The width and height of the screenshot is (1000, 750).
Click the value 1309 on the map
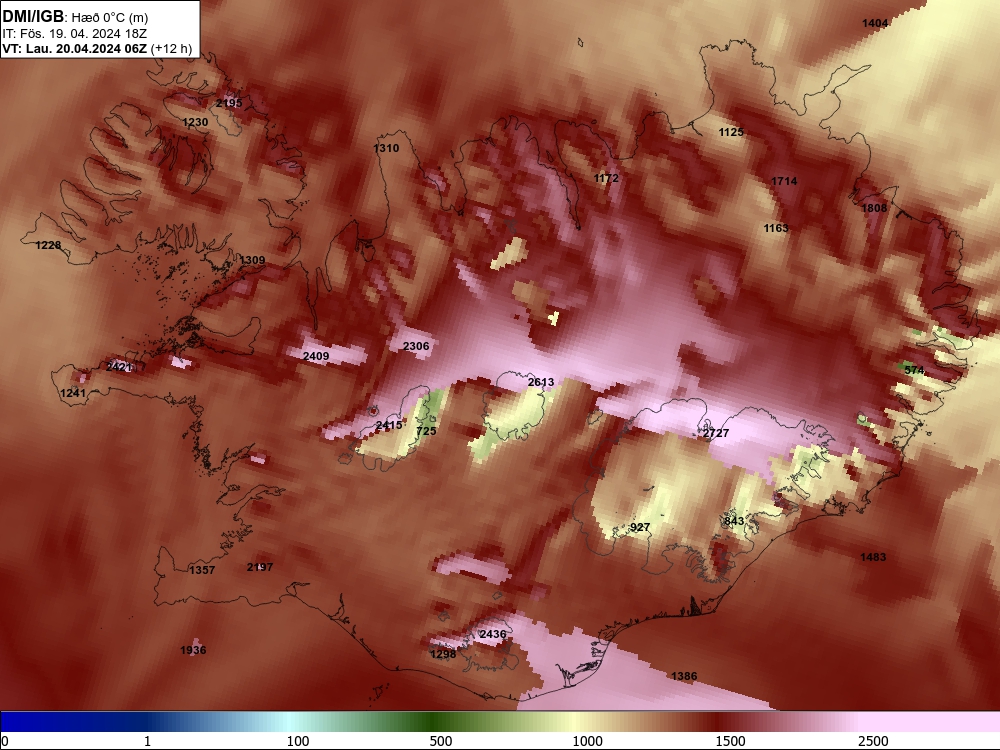tap(253, 260)
